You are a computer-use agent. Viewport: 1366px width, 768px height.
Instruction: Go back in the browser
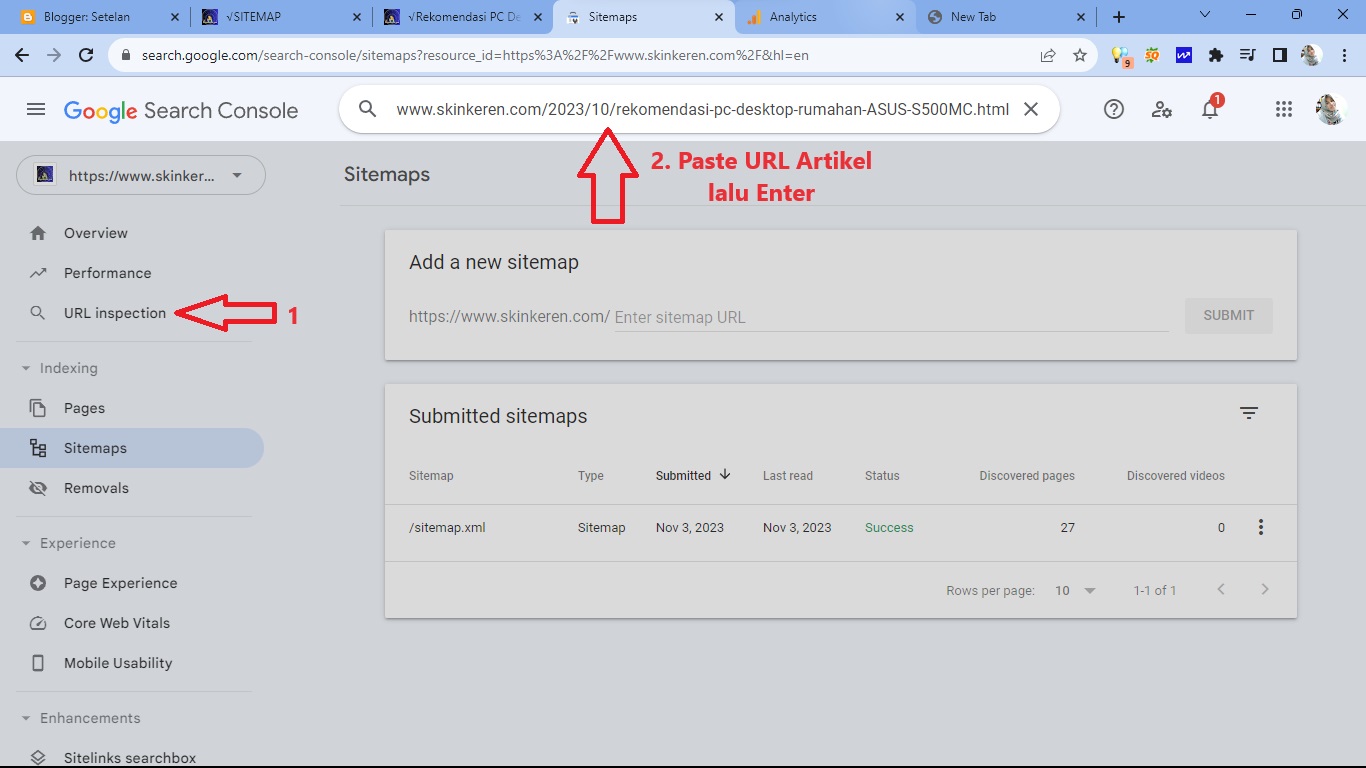click(x=22, y=56)
